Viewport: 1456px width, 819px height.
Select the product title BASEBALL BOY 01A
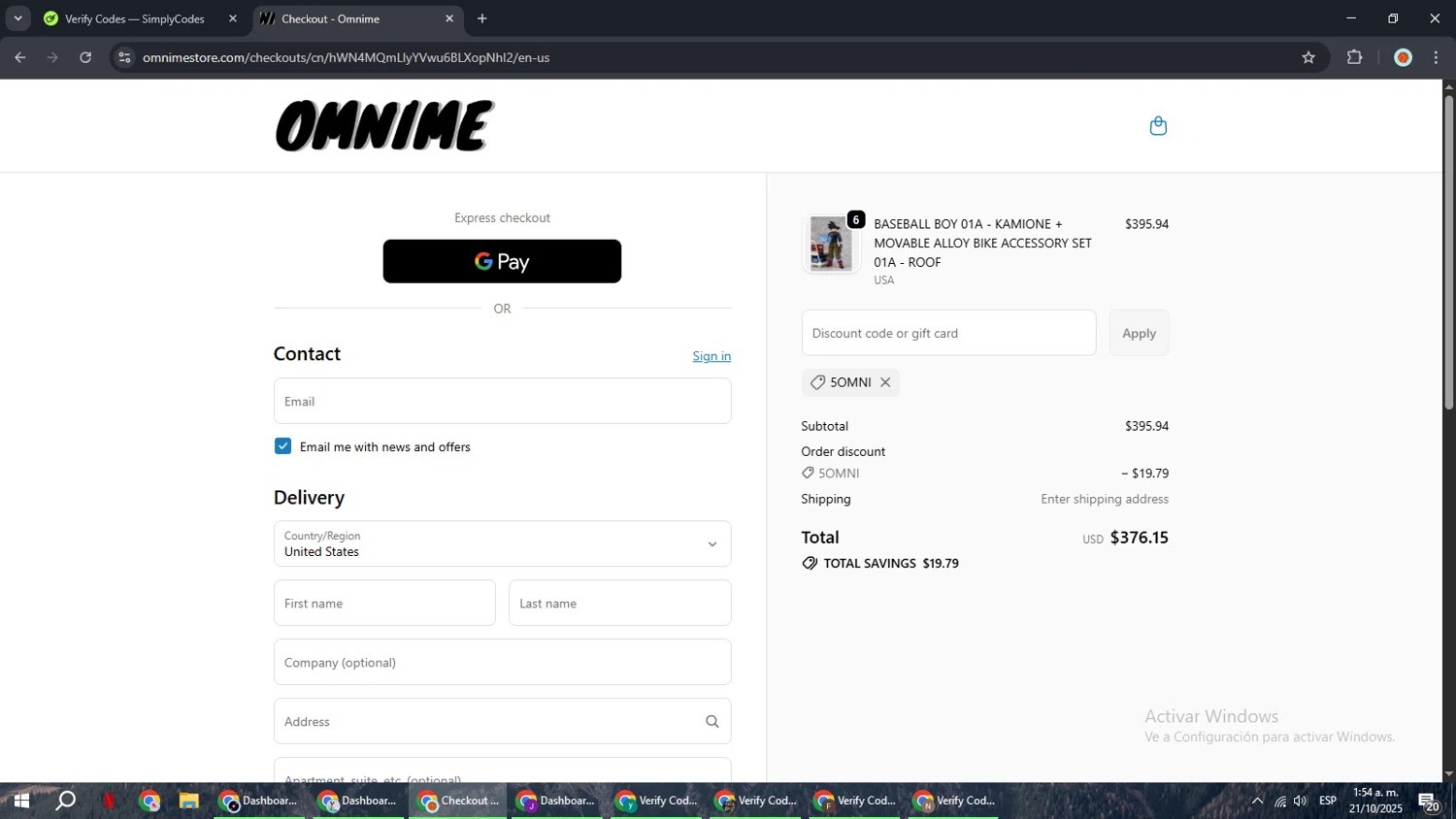click(x=982, y=243)
